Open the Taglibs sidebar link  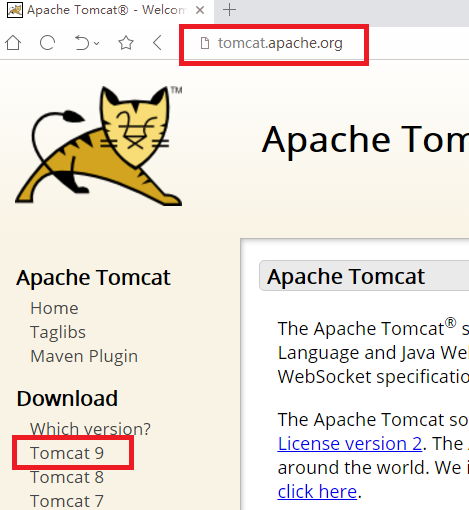click(58, 332)
